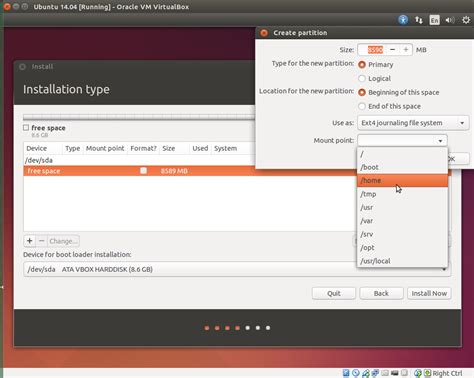Open the En keyboard layout indicator
Image resolution: width=474 pixels, height=378 pixels.
[x=434, y=20]
